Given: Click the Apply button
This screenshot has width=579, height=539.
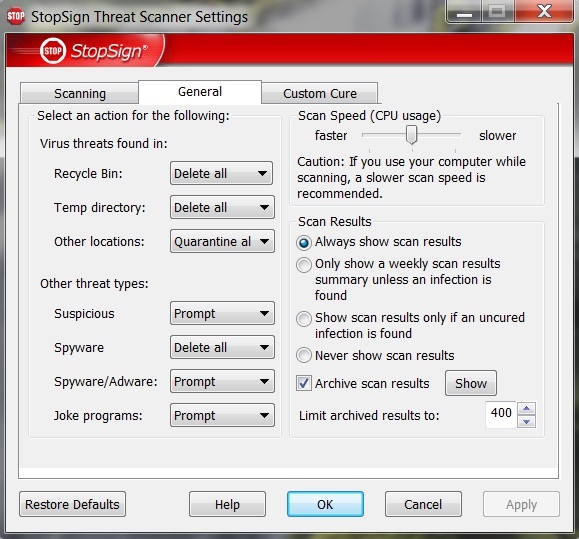Looking at the screenshot, I should pyautogui.click(x=521, y=504).
